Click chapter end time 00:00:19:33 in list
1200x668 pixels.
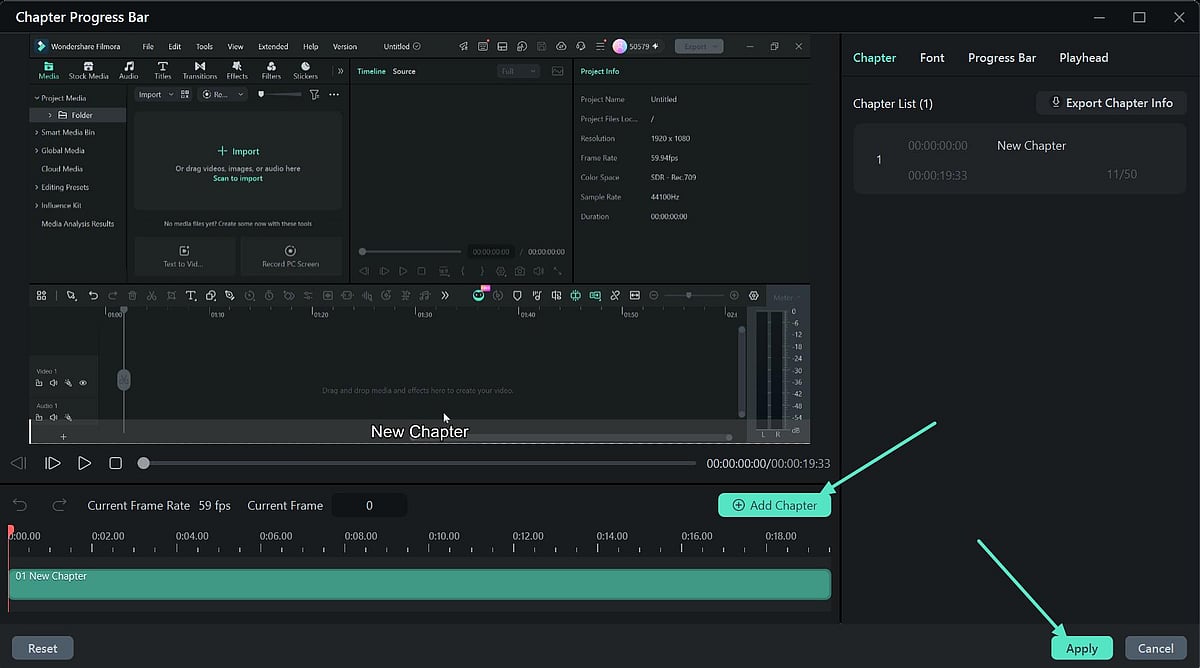pos(937,175)
